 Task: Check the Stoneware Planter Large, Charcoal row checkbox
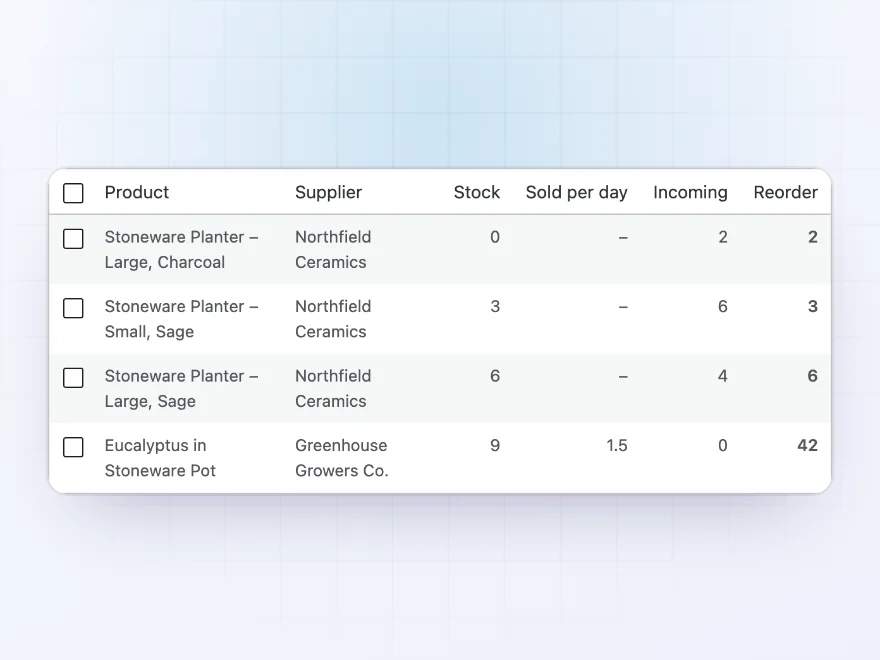[73, 239]
